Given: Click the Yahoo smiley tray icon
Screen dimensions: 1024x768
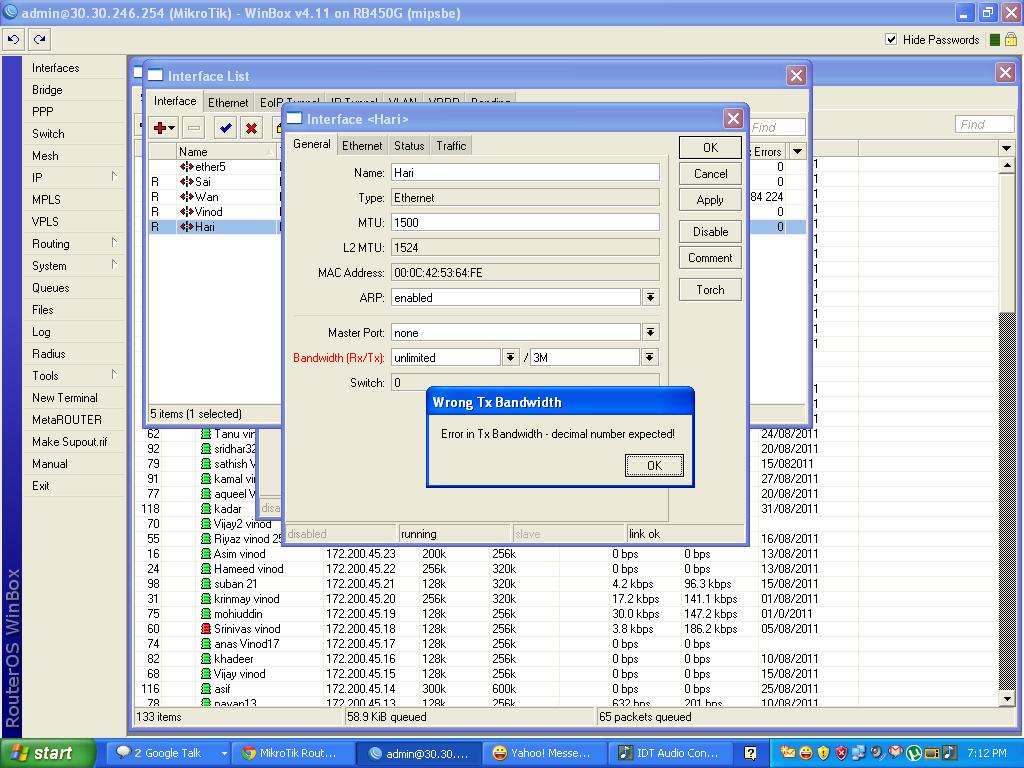Looking at the screenshot, I should click(807, 753).
